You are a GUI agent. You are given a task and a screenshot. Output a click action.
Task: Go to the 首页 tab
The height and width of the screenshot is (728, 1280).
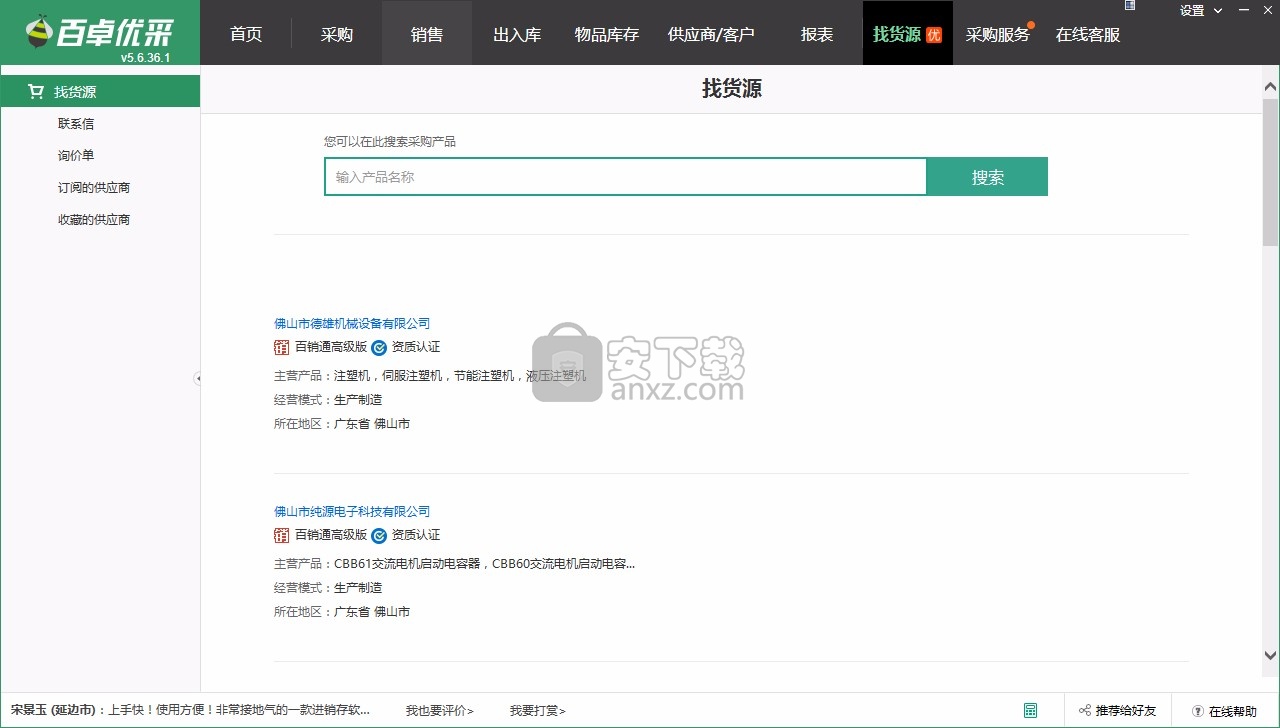pyautogui.click(x=246, y=34)
